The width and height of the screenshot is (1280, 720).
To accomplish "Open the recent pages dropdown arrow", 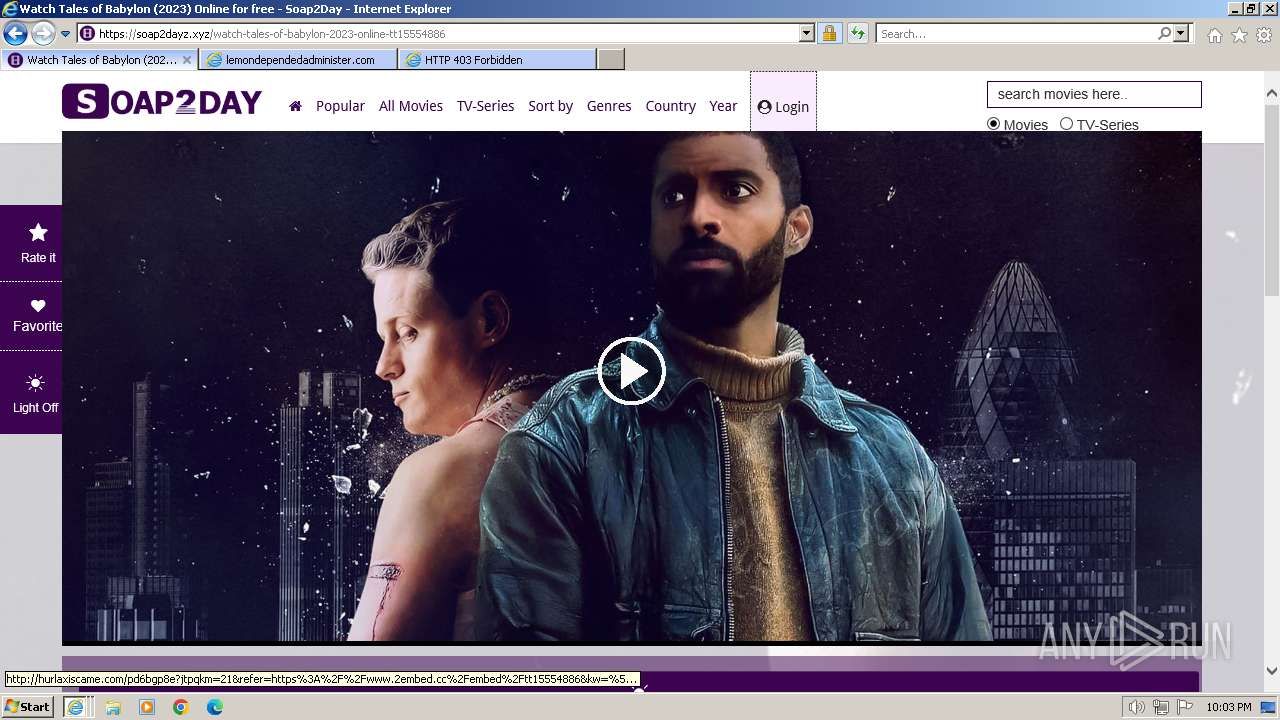I will (x=66, y=34).
